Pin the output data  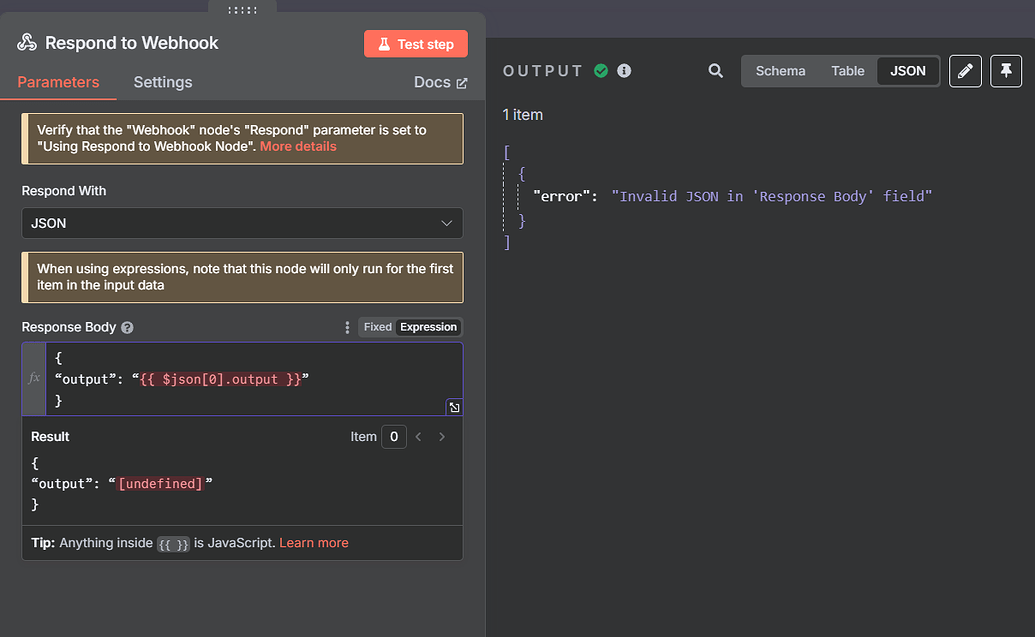(x=1006, y=71)
